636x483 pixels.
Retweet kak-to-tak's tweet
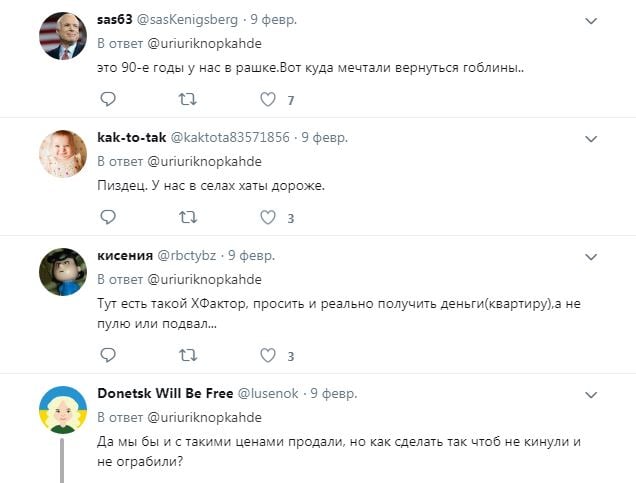tap(188, 217)
